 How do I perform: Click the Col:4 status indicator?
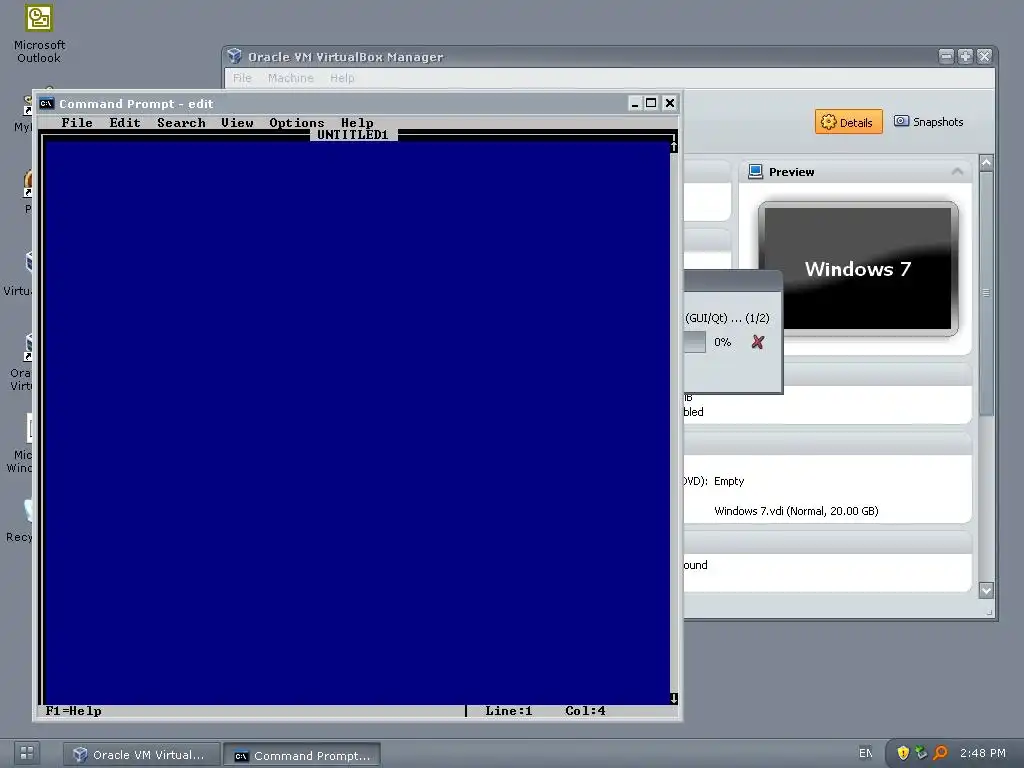click(585, 711)
